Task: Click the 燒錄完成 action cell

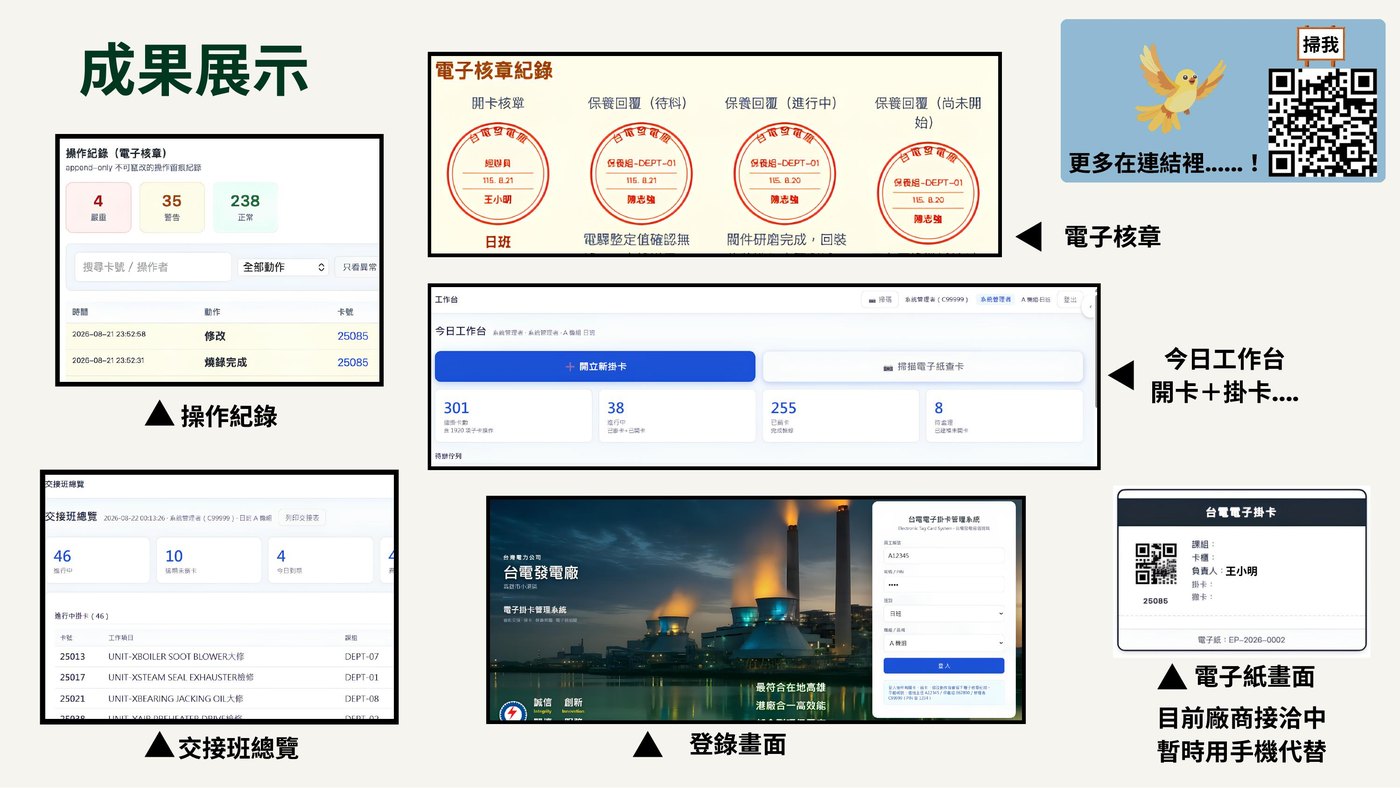Action: 225,362
